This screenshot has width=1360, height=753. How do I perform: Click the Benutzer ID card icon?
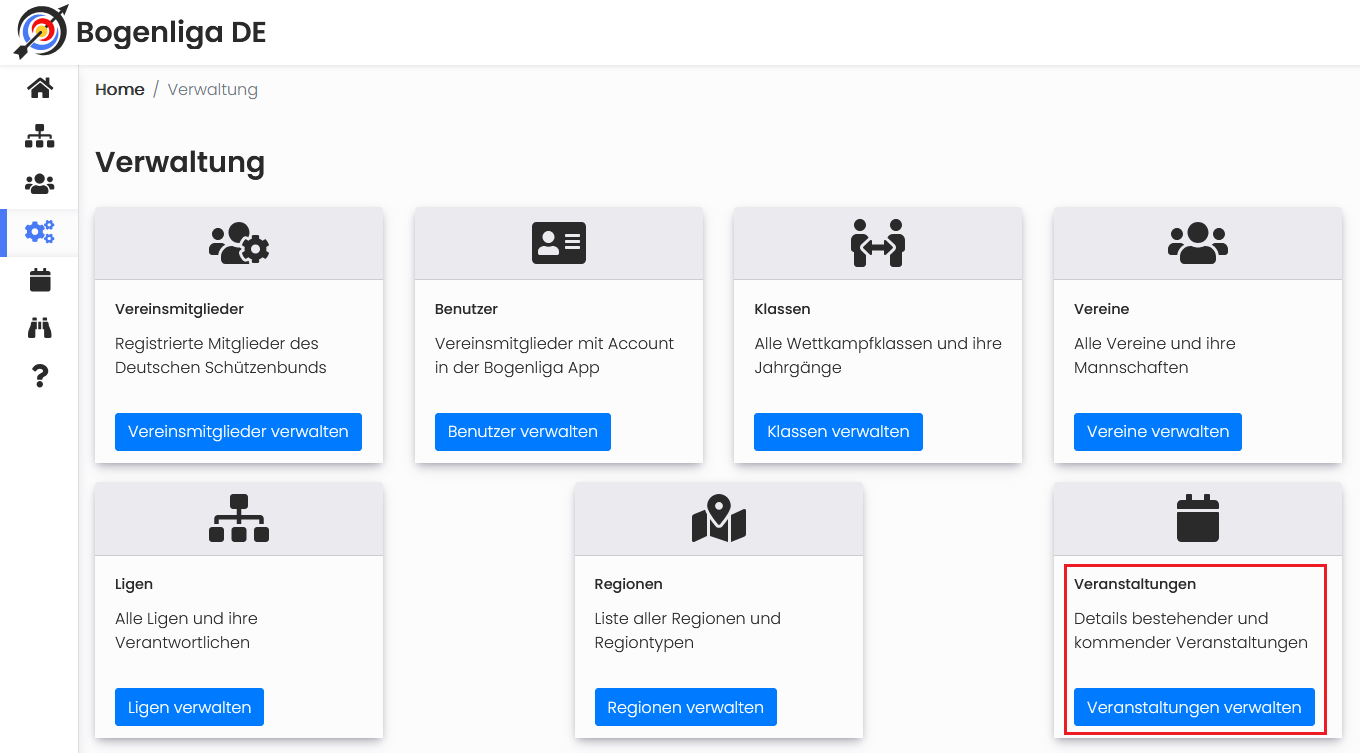click(559, 243)
